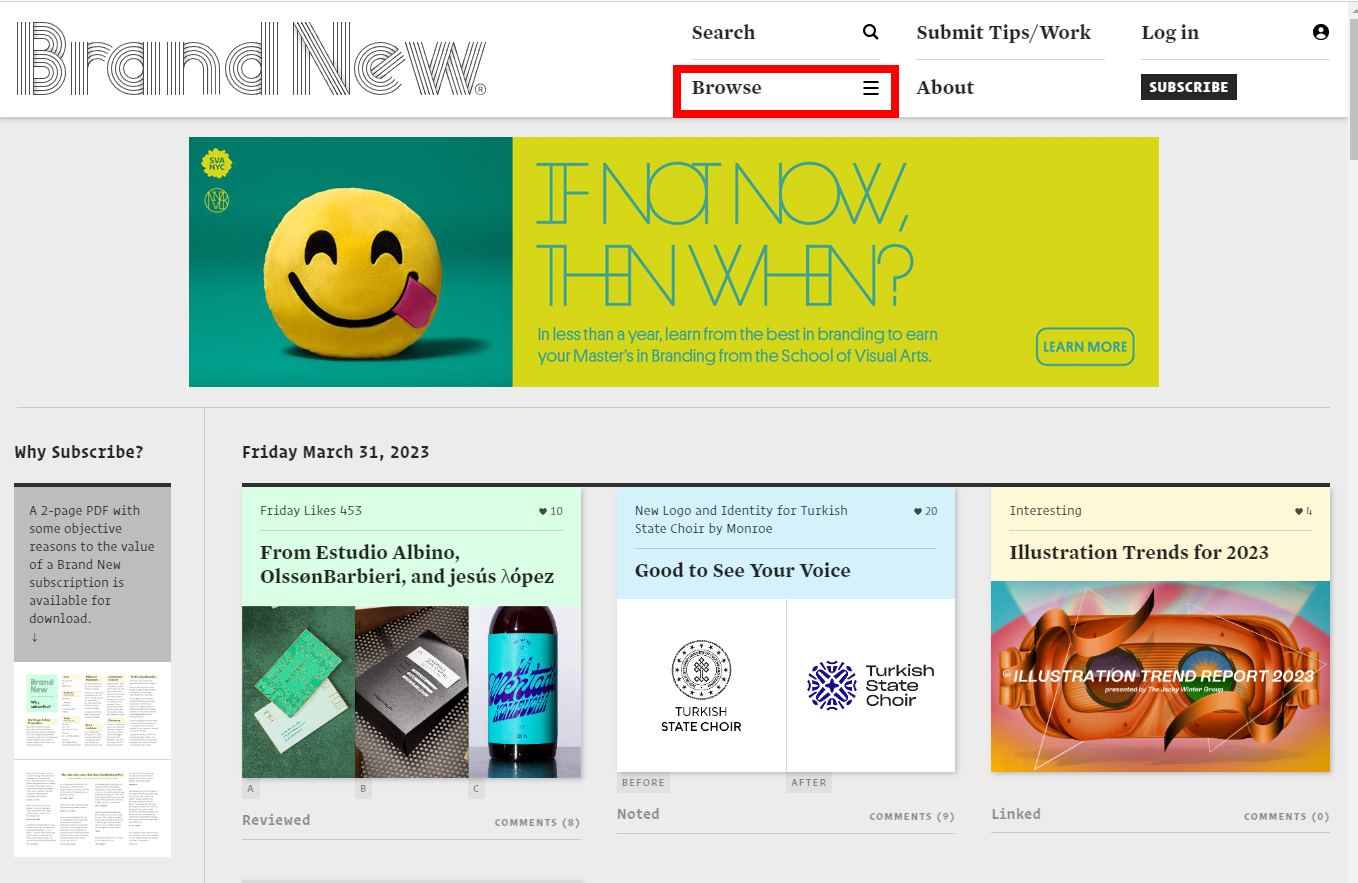The image size is (1358, 883).
Task: Open Illustration Trend Report 2023 image
Action: coord(1160,676)
